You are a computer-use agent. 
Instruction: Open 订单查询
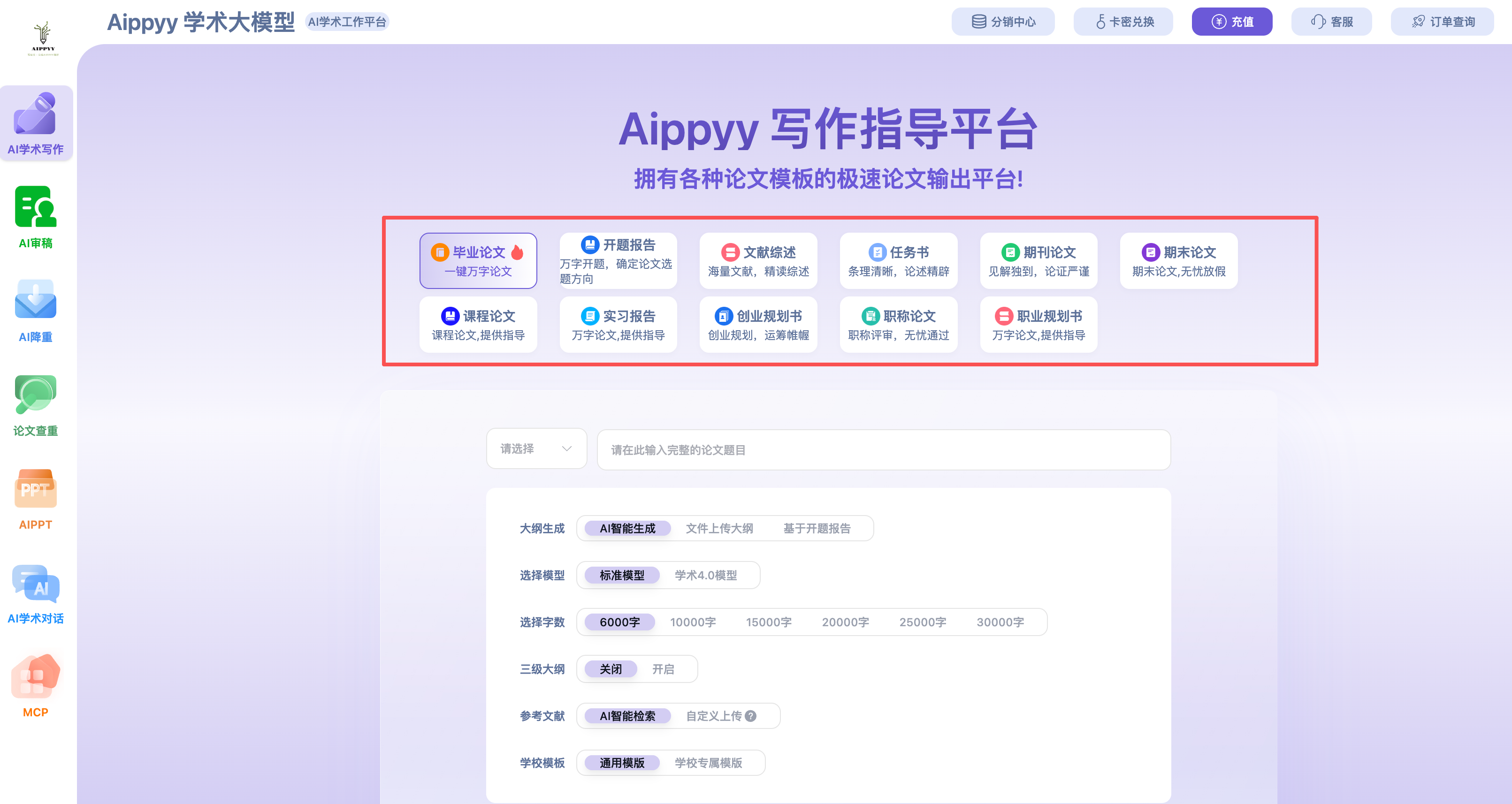[x=1442, y=21]
